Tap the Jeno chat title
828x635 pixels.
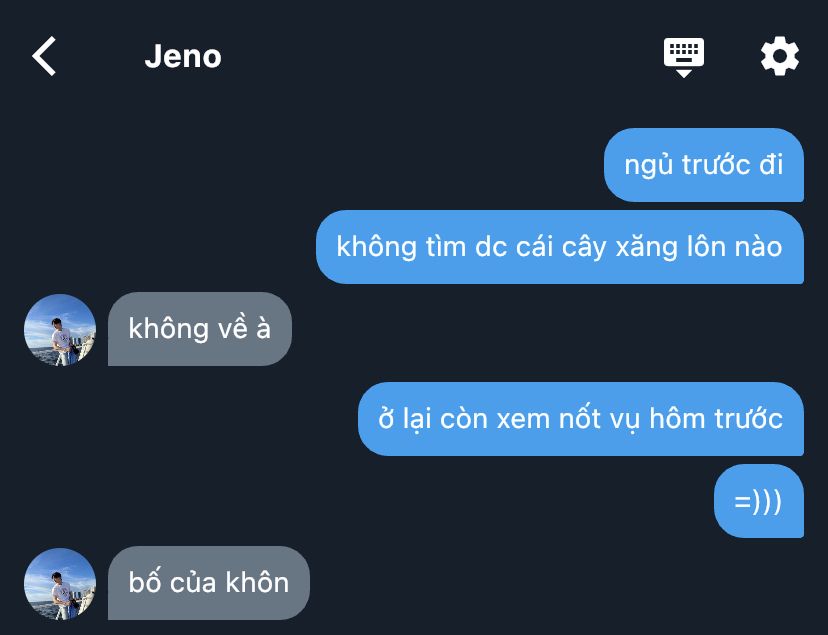coord(183,56)
